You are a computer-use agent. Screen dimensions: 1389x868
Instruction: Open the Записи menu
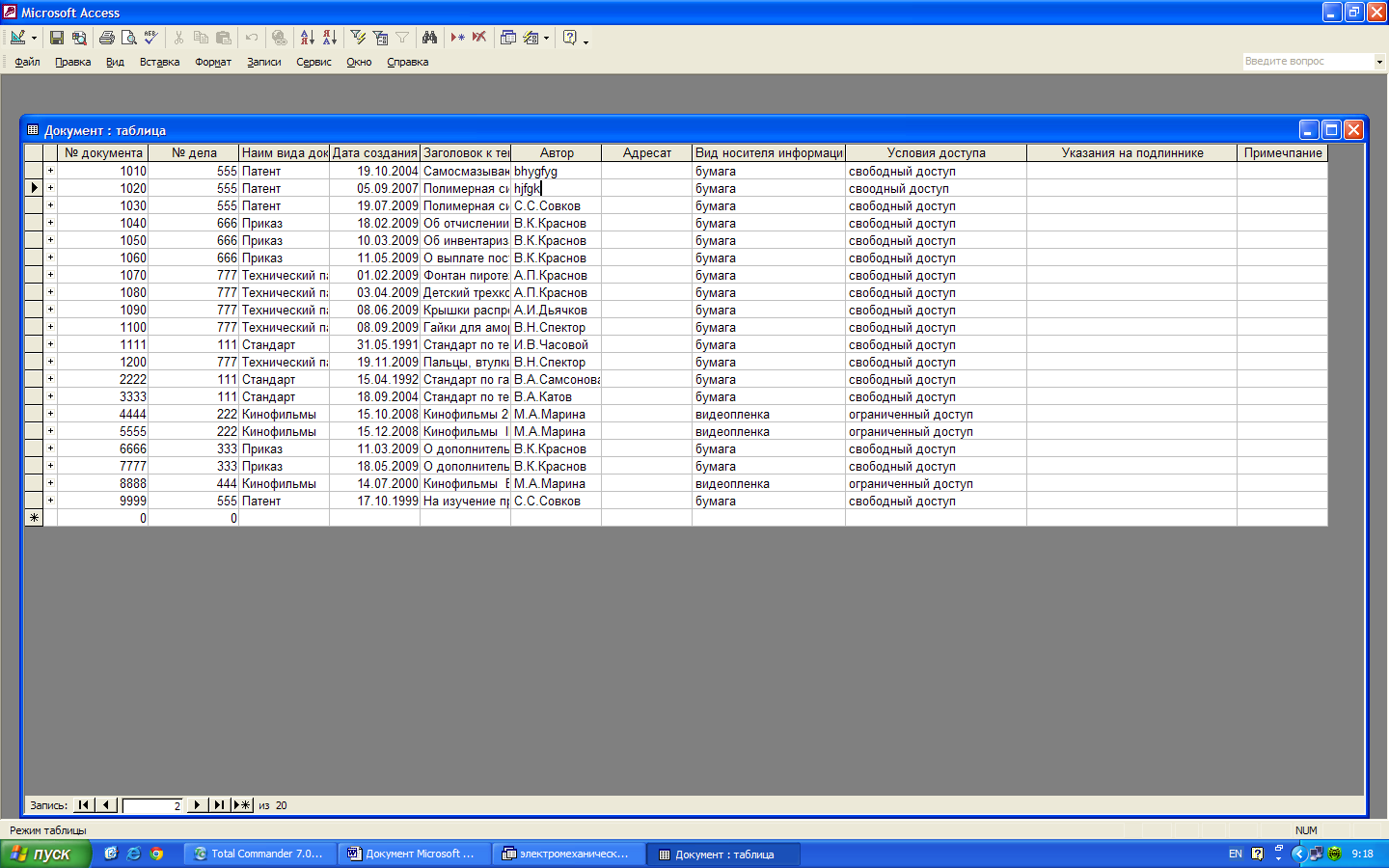(x=264, y=62)
